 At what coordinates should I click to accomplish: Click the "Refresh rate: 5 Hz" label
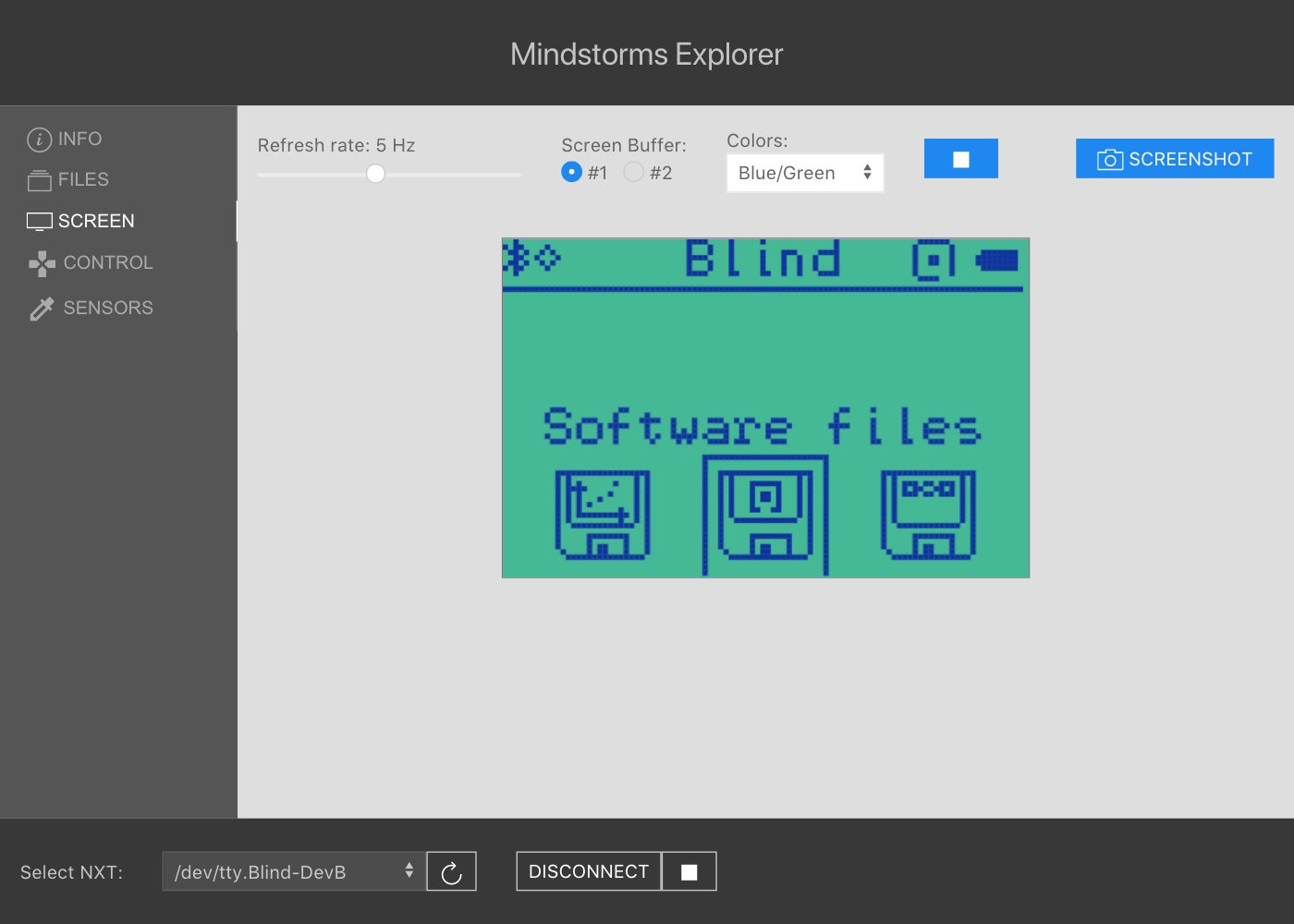pos(336,145)
